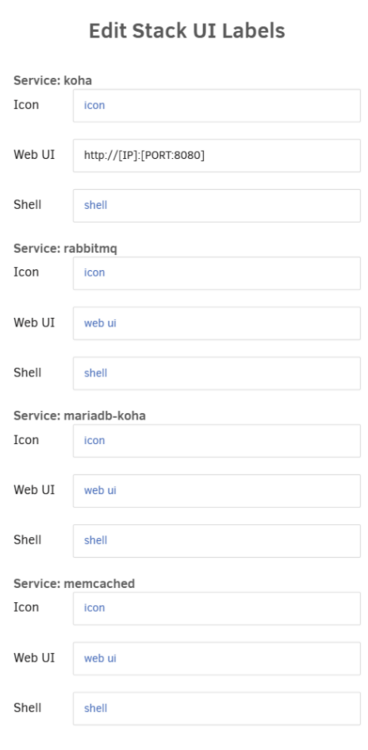Click the koha Icon input field
The image size is (368, 750).
pos(217,105)
